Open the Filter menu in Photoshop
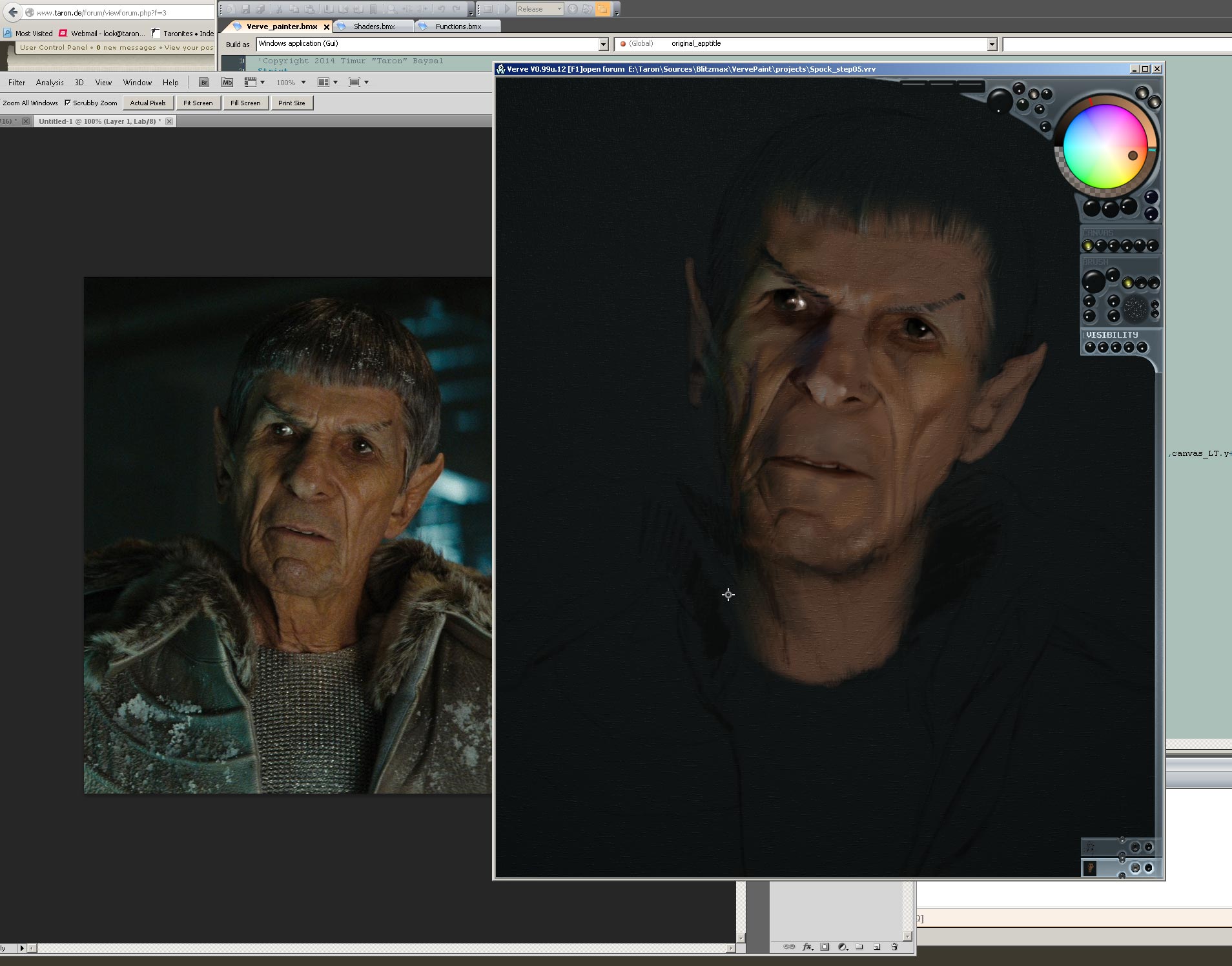The height and width of the screenshot is (966, 1232). tap(17, 83)
